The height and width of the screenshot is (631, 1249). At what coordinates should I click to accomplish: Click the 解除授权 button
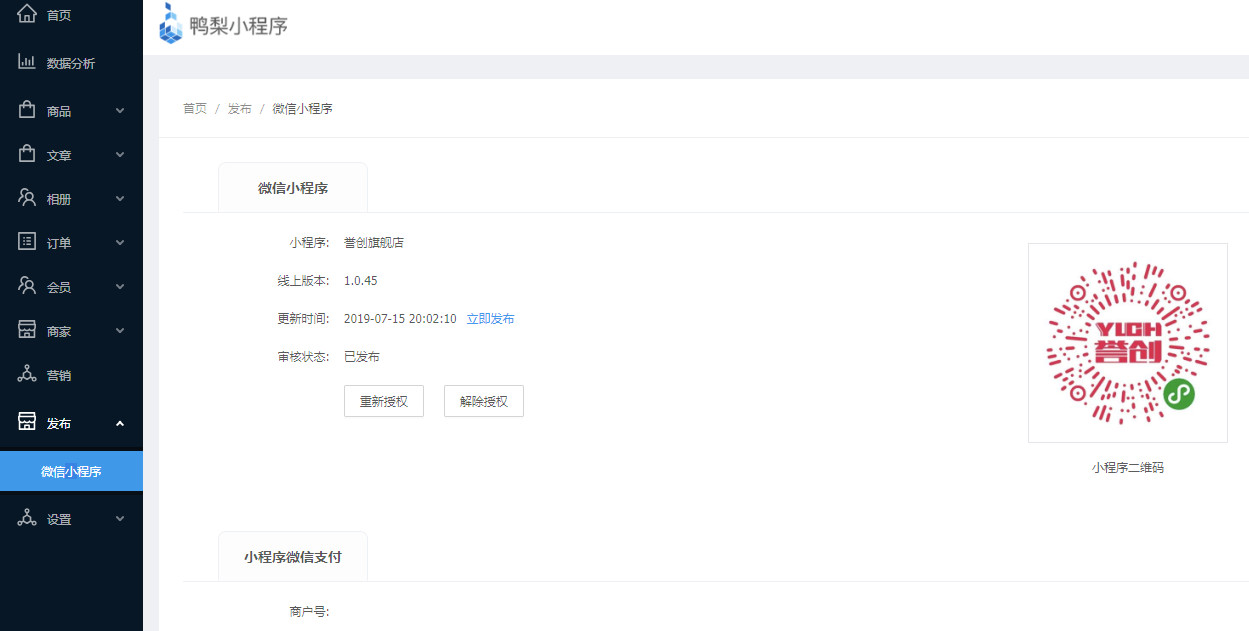tap(484, 401)
